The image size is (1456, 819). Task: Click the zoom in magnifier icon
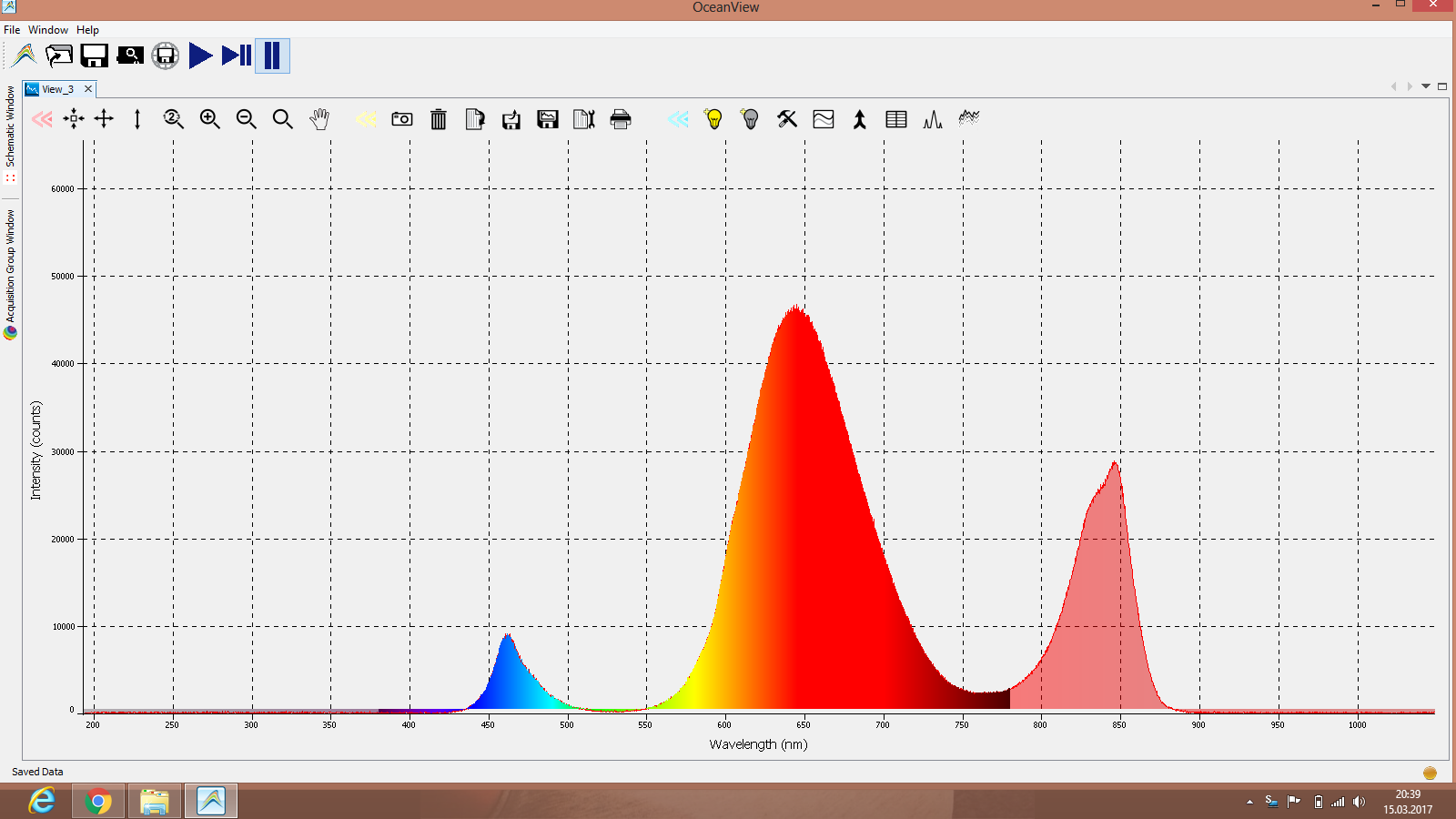click(210, 119)
